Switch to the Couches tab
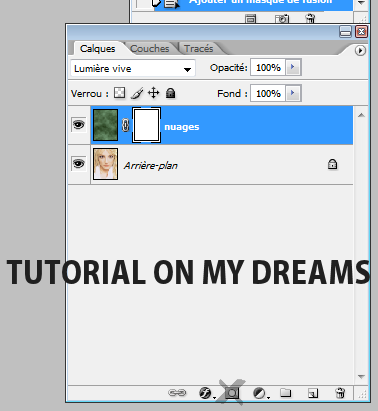Screen dimensions: 378x411 tap(150, 49)
